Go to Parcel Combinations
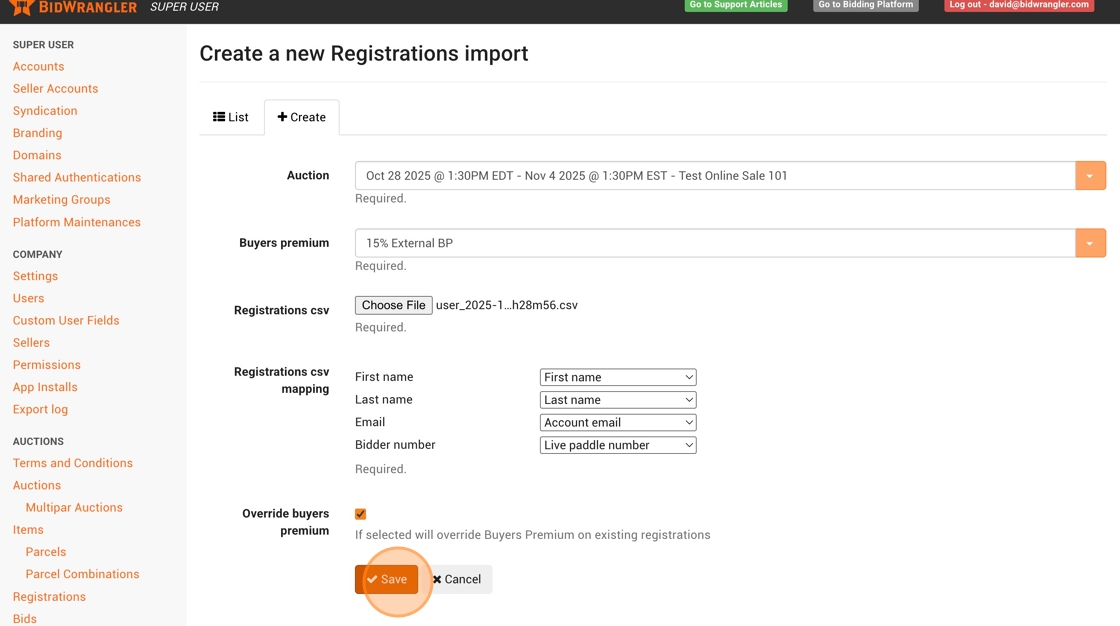1120x626 pixels. pyautogui.click(x=82, y=574)
